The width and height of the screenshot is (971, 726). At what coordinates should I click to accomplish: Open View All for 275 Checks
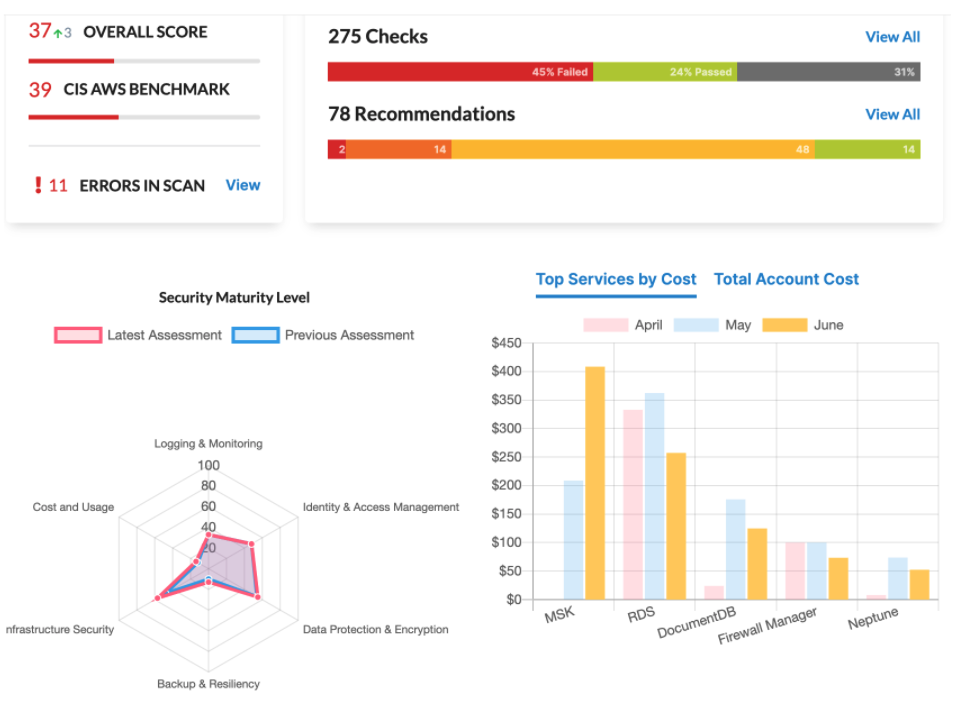pyautogui.click(x=892, y=37)
